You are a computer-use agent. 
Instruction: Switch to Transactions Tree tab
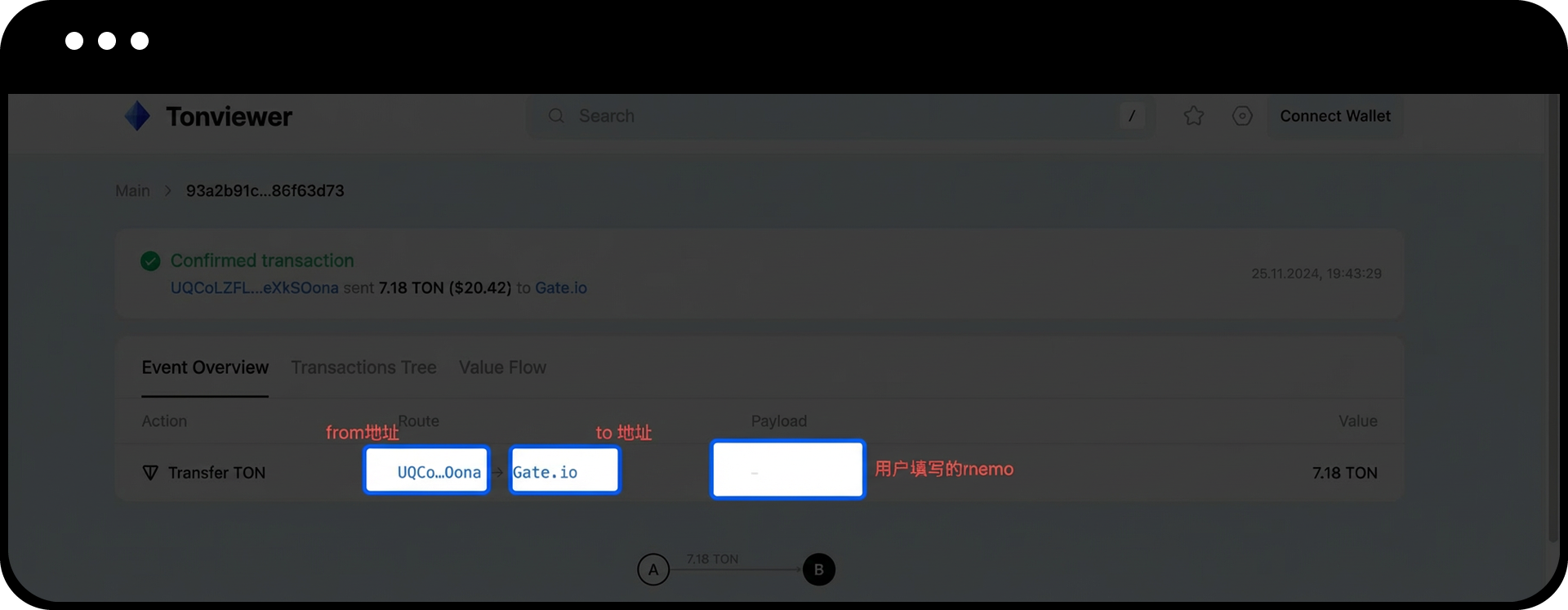(x=363, y=367)
